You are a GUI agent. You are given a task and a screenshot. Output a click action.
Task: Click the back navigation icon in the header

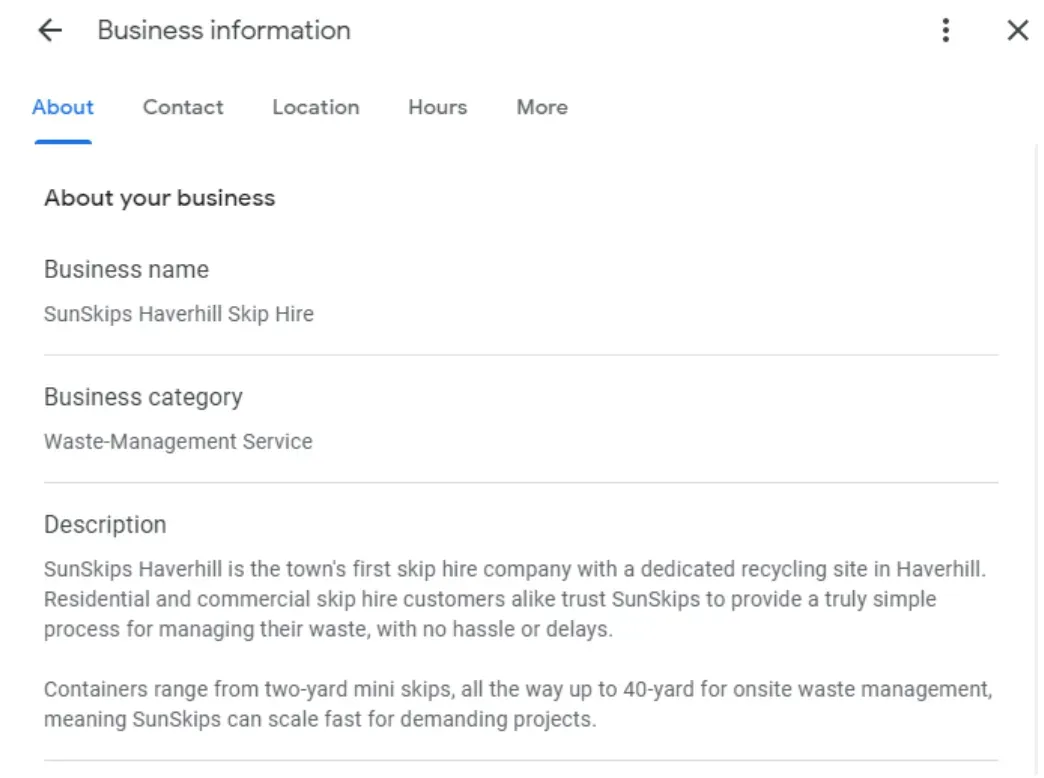(48, 30)
